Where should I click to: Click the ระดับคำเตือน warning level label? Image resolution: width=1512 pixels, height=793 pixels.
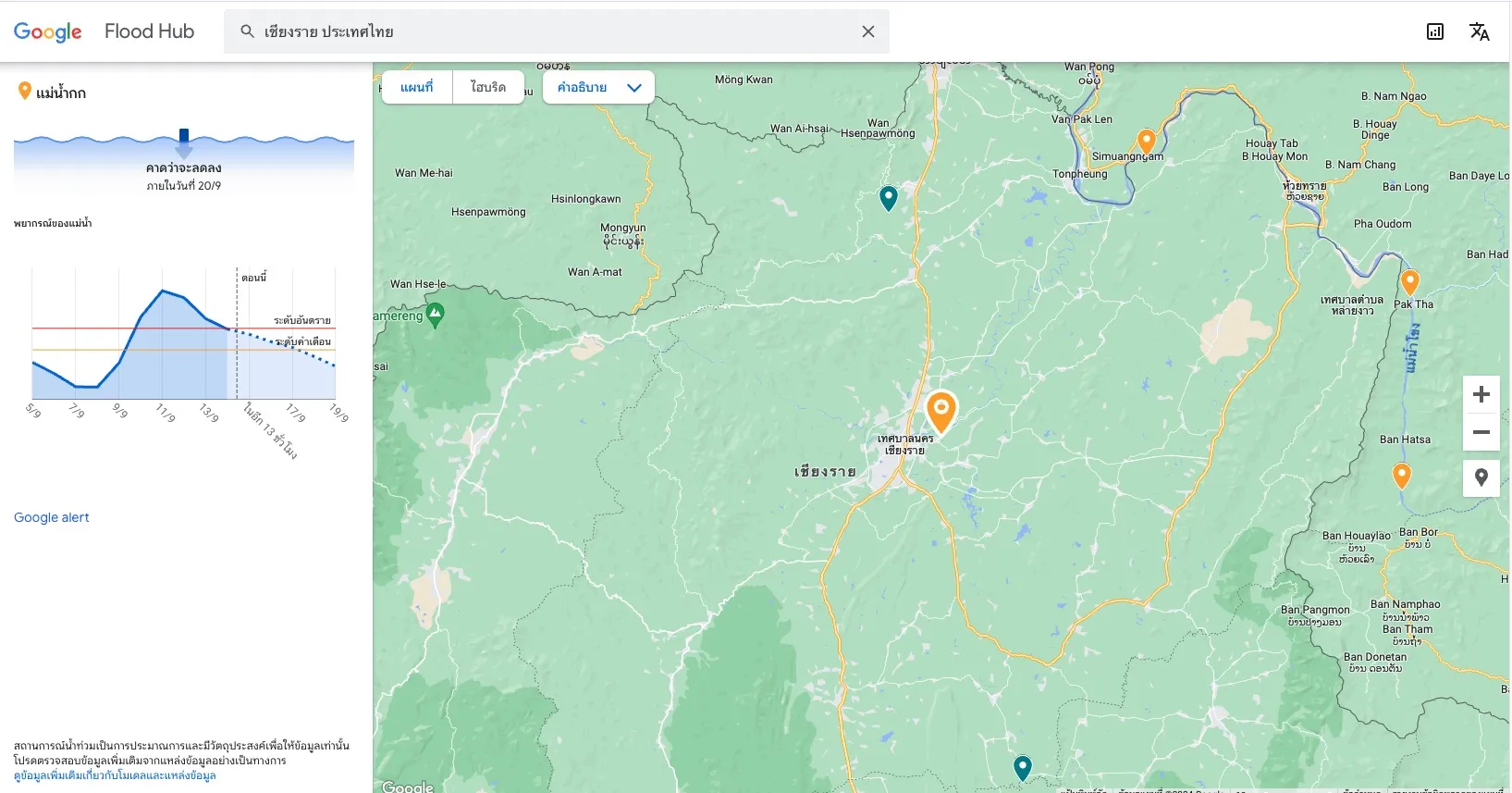tap(303, 341)
